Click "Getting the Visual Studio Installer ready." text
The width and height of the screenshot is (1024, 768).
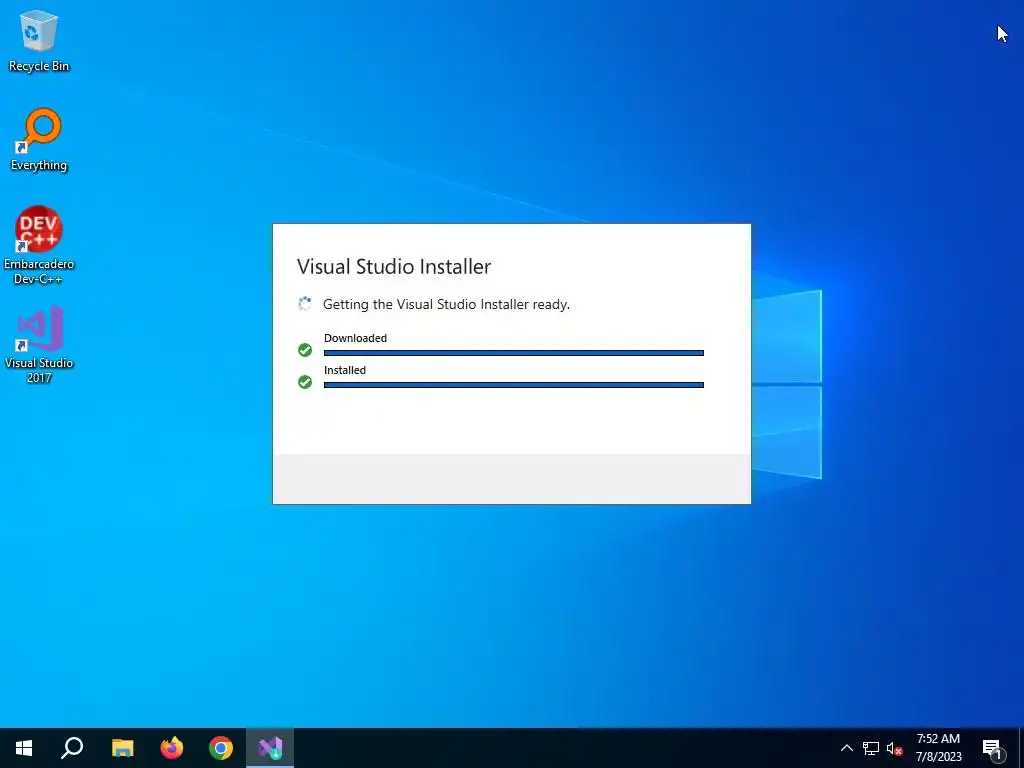pyautogui.click(x=446, y=304)
